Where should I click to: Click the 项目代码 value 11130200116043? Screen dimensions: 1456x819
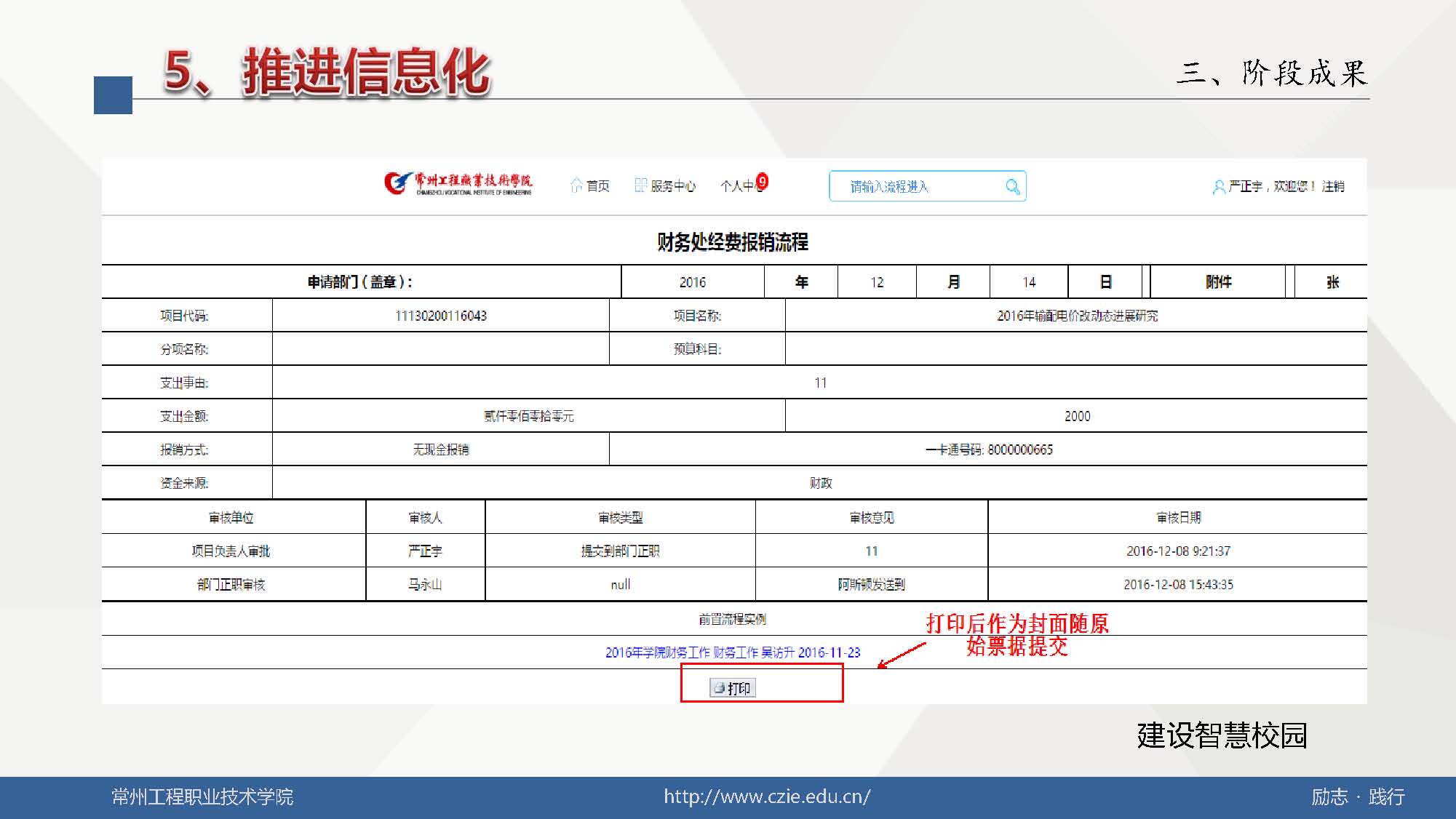[440, 316]
